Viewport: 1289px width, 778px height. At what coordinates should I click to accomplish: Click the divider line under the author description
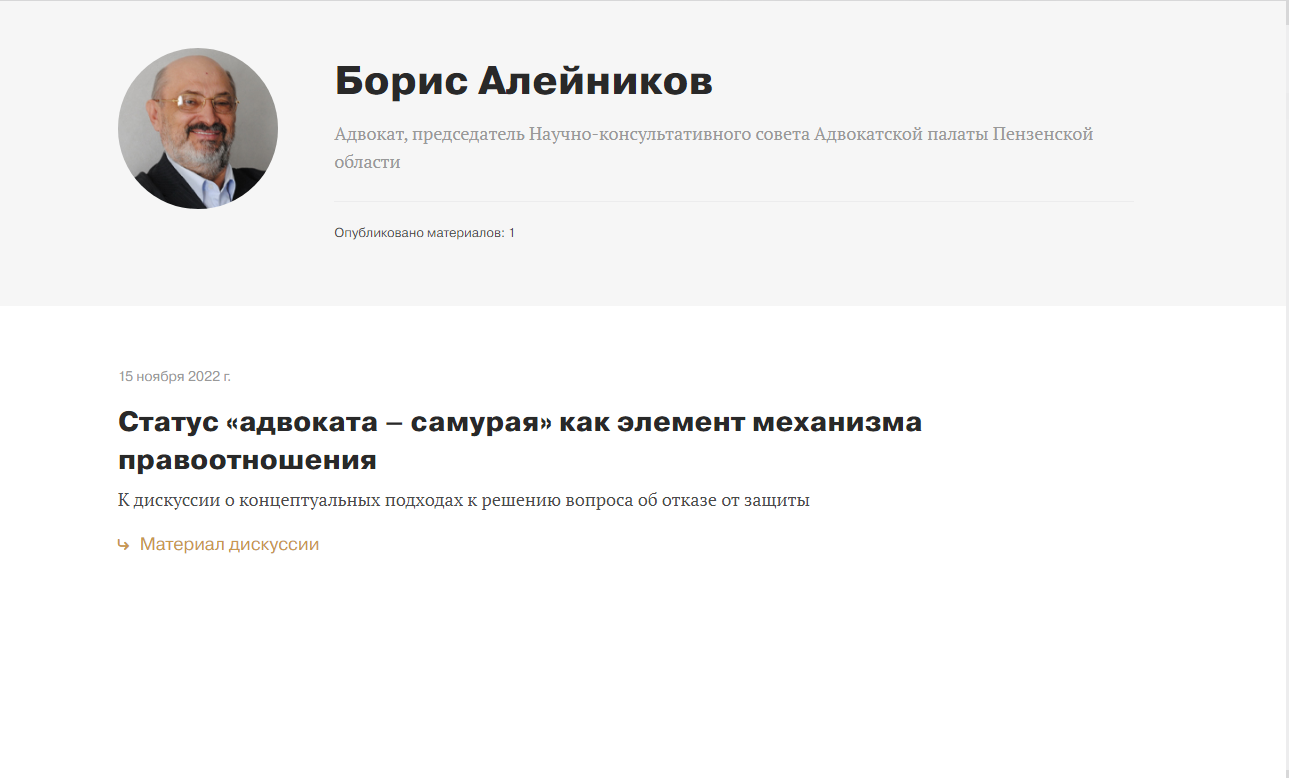click(733, 202)
